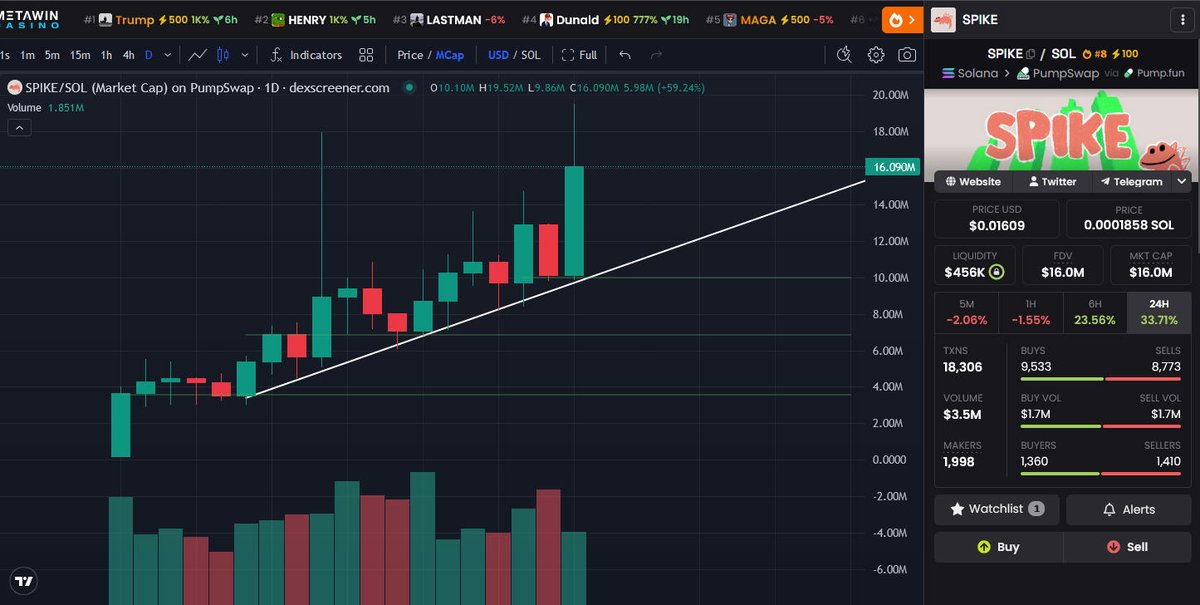
Task: Click the SOL price 0.0001858 box
Action: tap(1128, 219)
